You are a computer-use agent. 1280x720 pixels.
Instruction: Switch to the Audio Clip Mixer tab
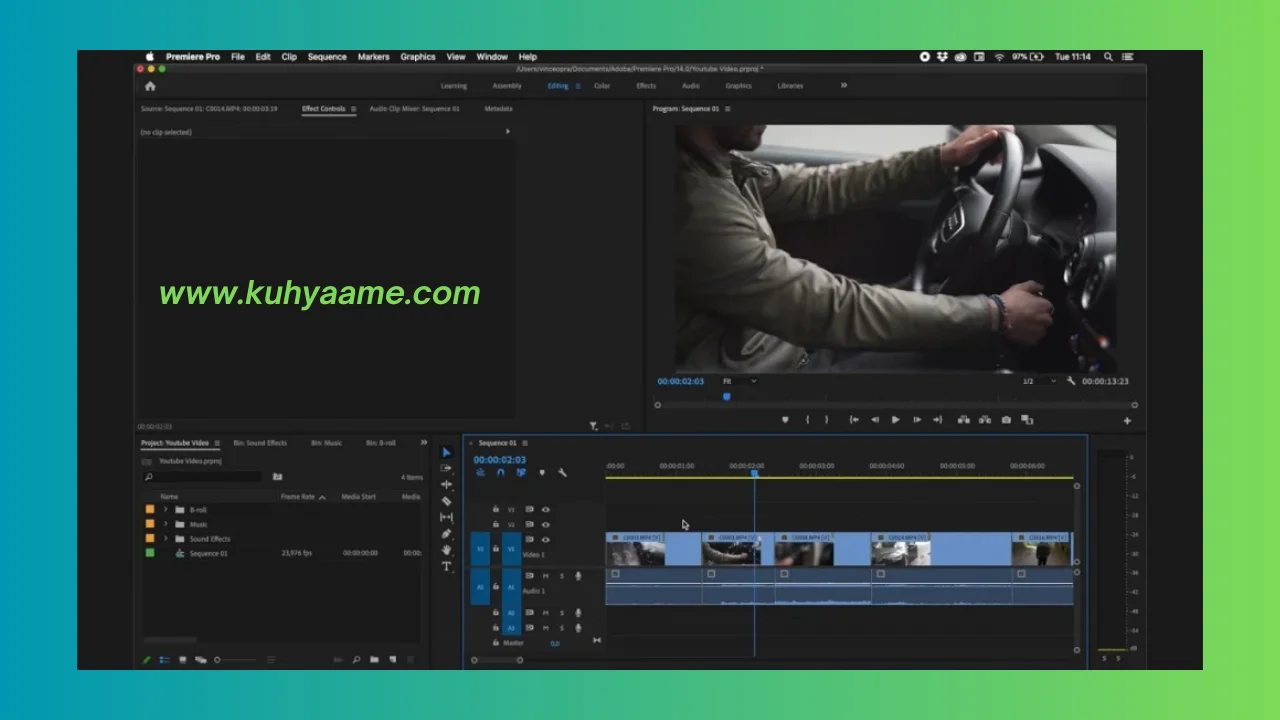click(414, 109)
